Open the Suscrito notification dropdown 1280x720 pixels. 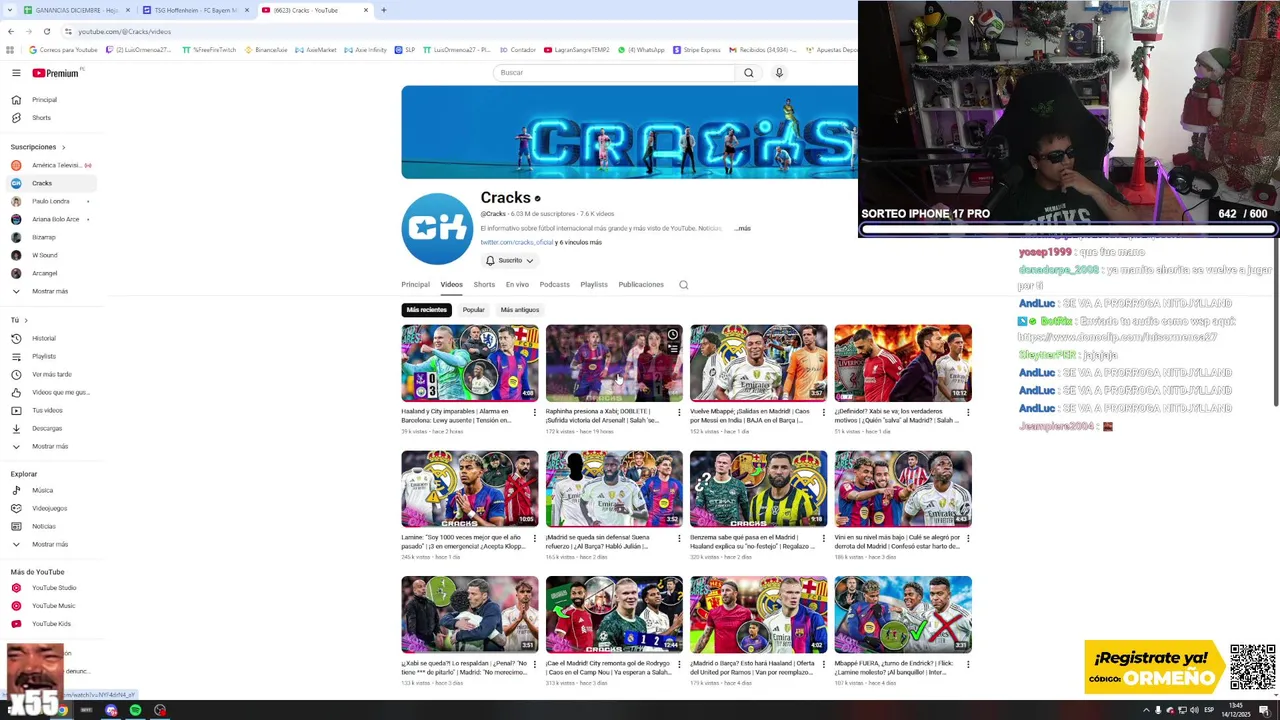tap(510, 260)
